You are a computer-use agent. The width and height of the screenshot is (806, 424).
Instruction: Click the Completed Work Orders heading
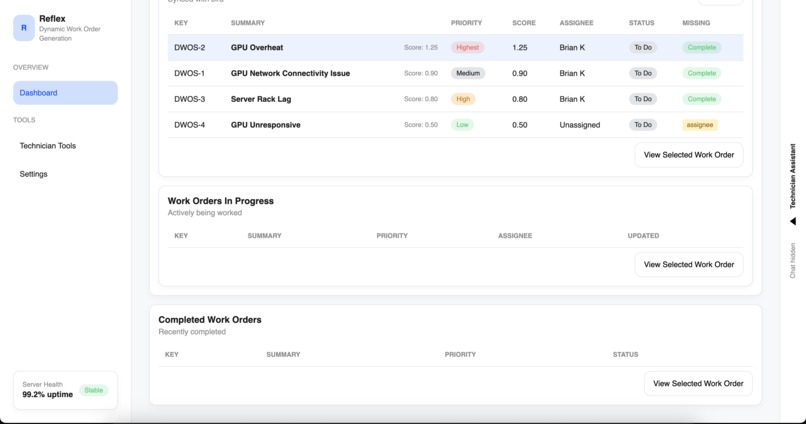210,320
